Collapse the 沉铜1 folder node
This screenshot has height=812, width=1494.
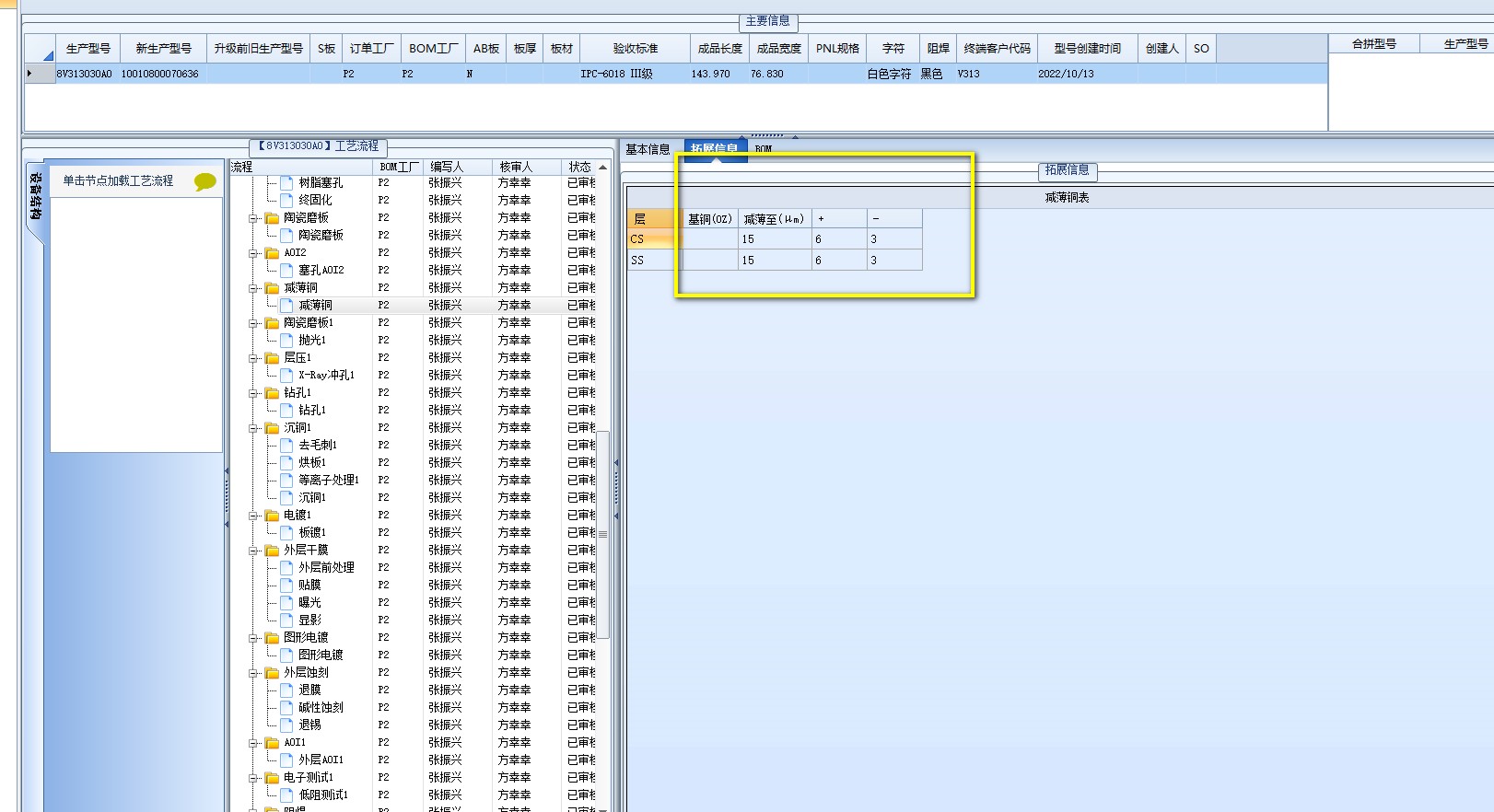point(252,428)
